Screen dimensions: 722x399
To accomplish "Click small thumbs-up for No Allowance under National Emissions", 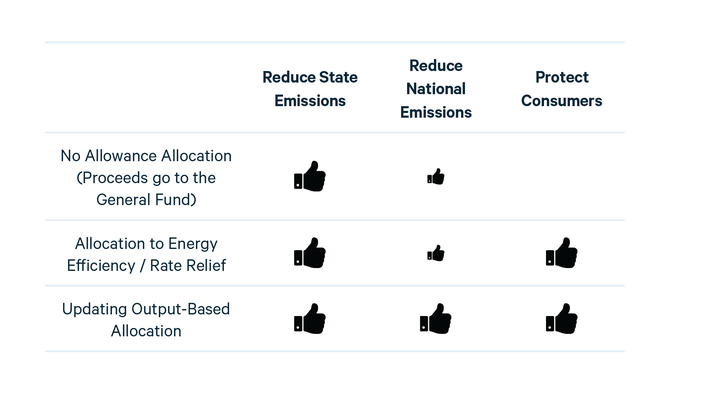I will (436, 176).
